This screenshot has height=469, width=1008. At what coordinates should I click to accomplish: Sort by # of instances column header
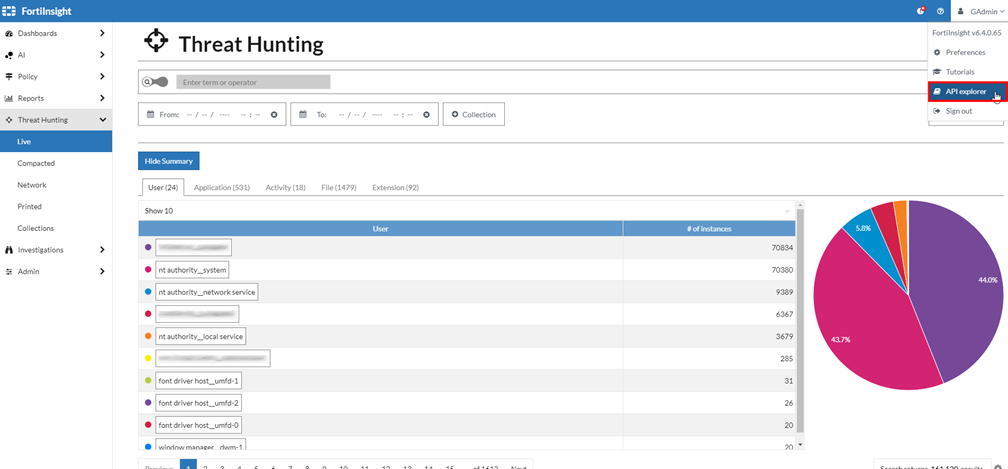click(709, 228)
